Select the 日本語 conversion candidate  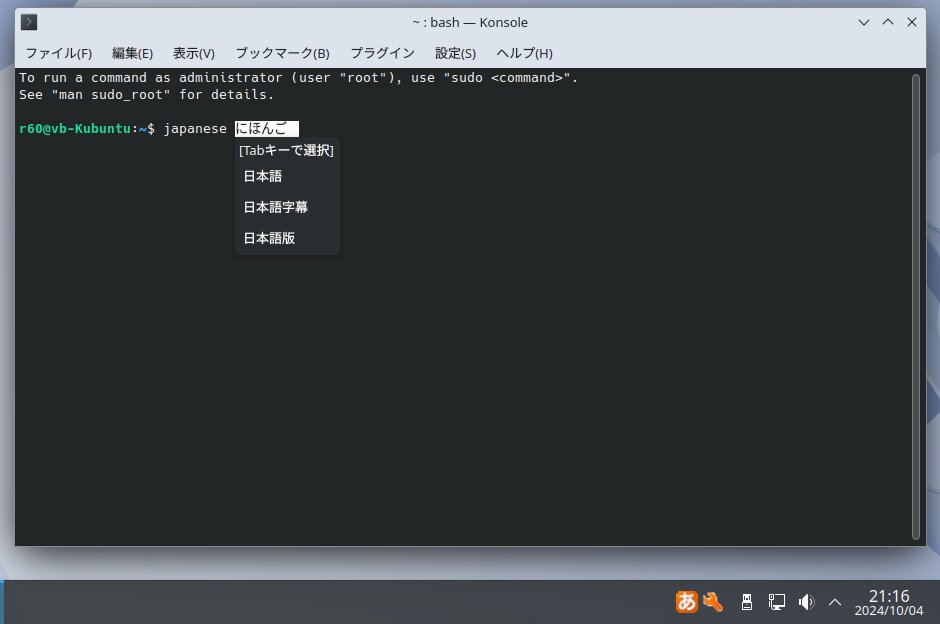point(263,176)
